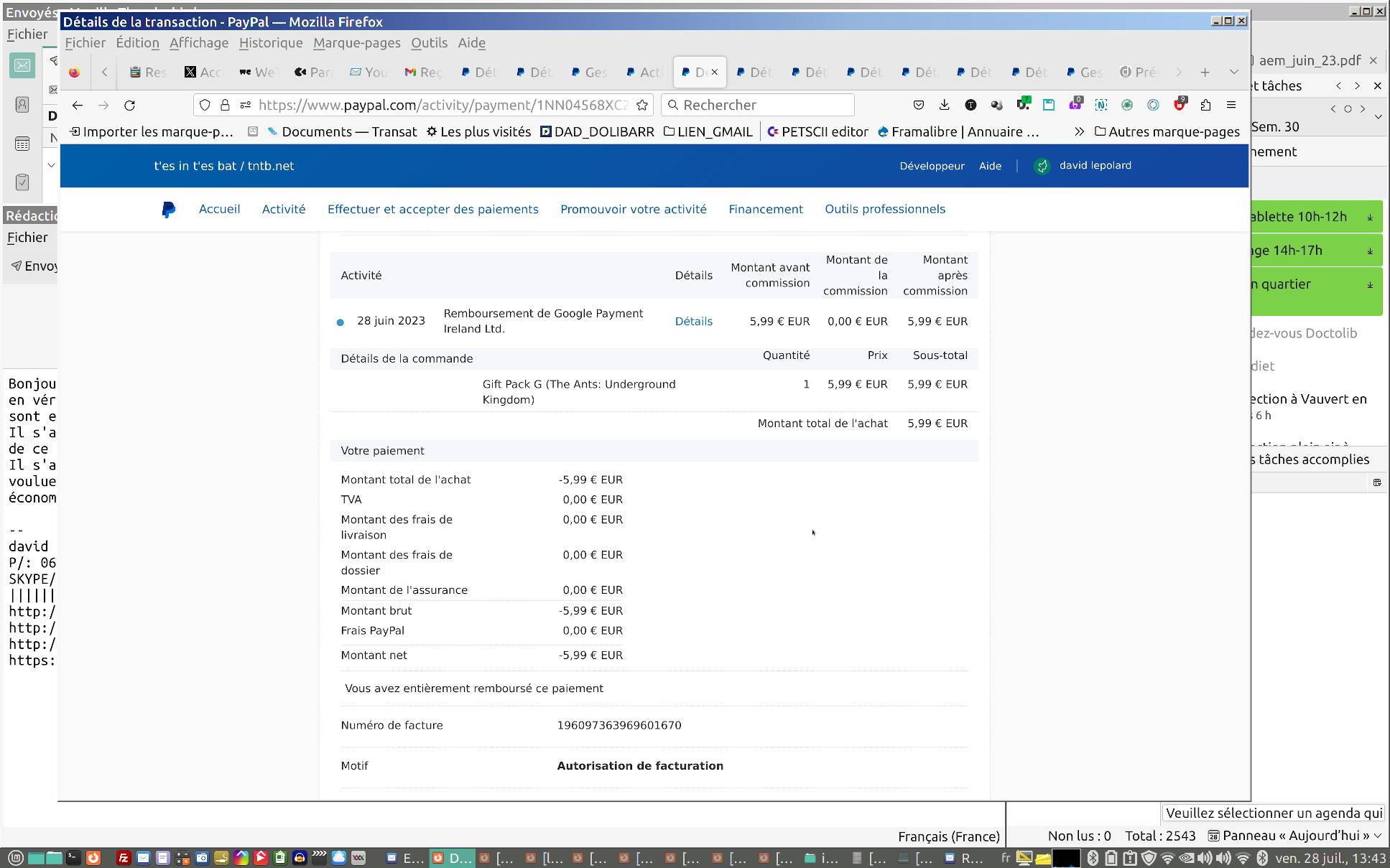Screen dimensions: 1390x868
Task: Click the site padlock security icon
Action: (225, 106)
